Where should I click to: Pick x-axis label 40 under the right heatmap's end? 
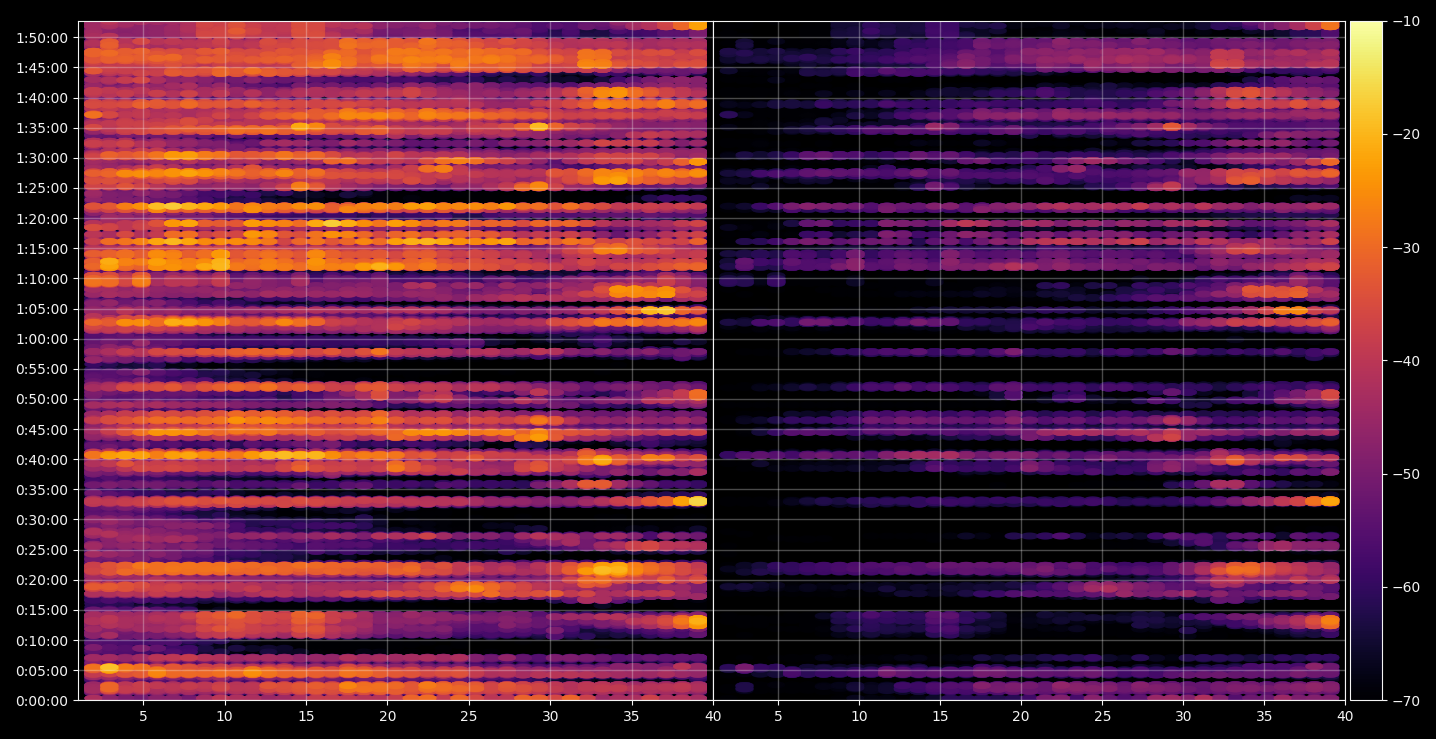tap(1346, 716)
